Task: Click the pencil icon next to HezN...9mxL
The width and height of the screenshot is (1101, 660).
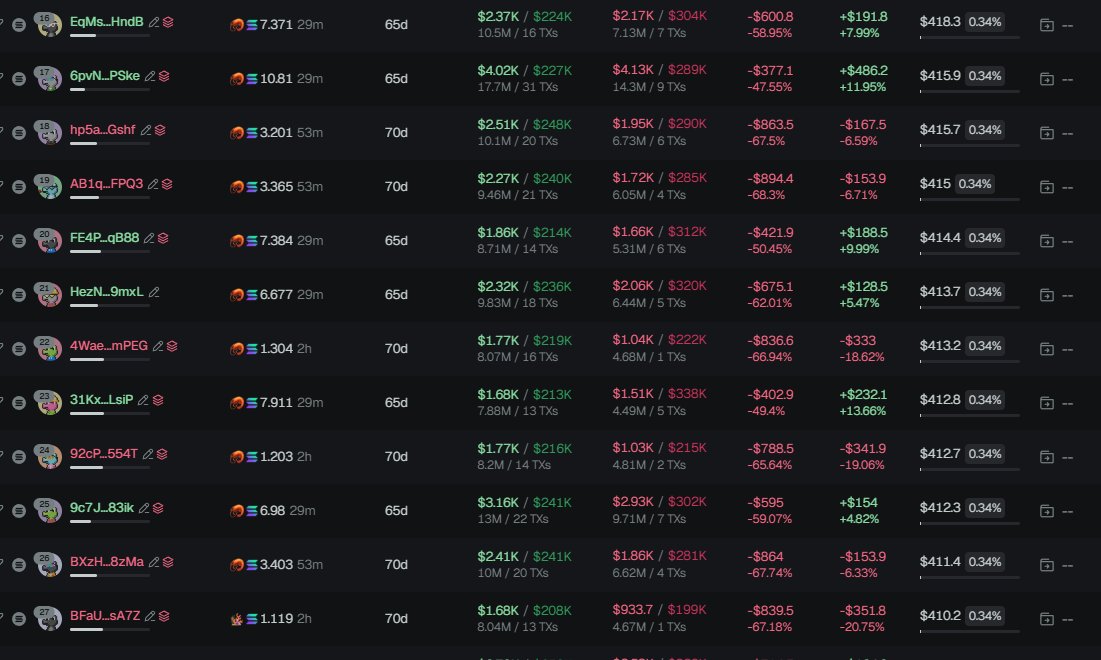Action: (x=154, y=292)
